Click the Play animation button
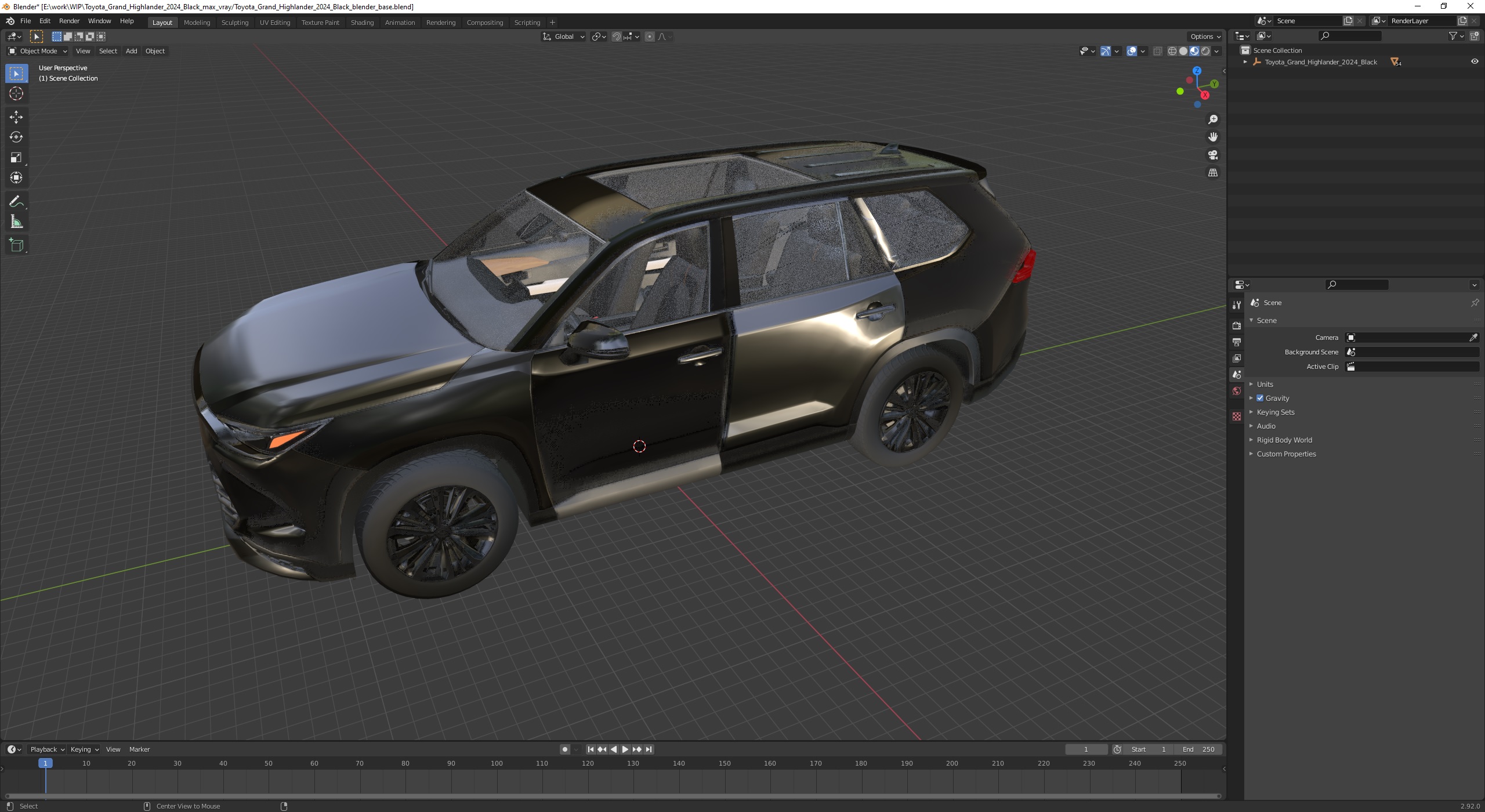 (x=625, y=749)
